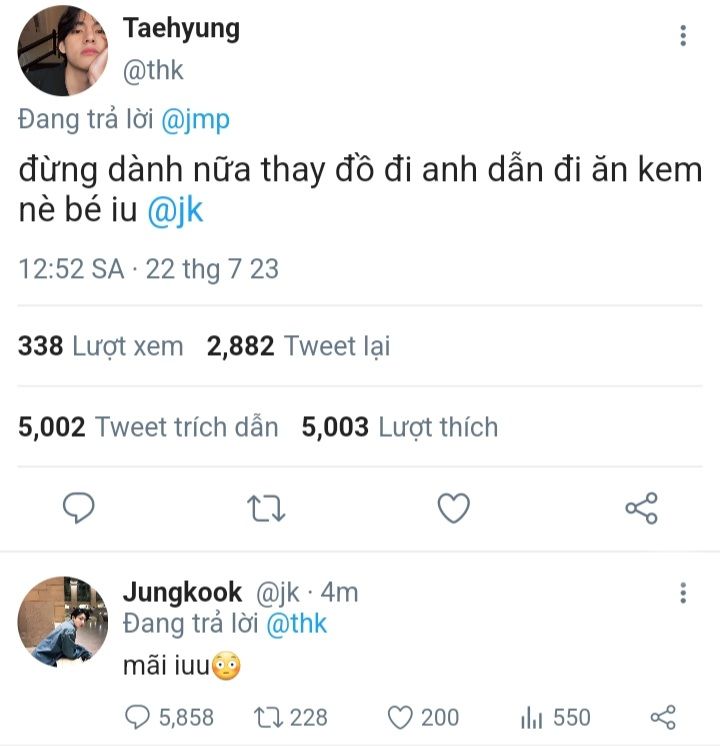Share Jungkook's reply tweet
The height and width of the screenshot is (748, 720).
tap(663, 717)
